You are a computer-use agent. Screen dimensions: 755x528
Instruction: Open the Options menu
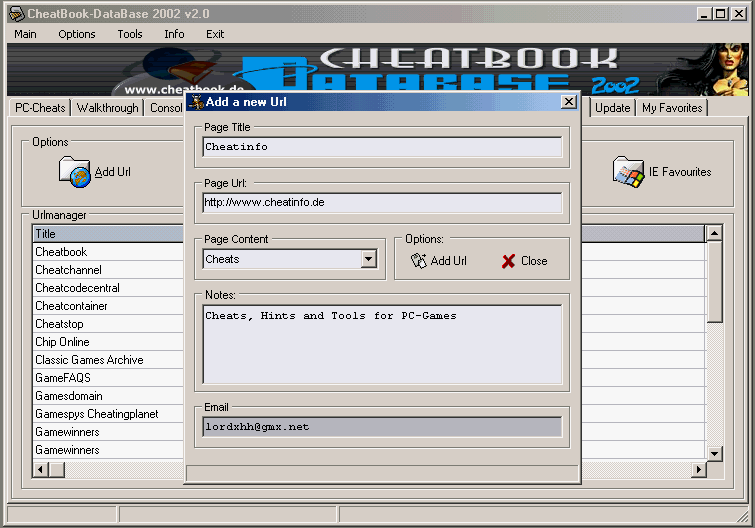pyautogui.click(x=76, y=34)
